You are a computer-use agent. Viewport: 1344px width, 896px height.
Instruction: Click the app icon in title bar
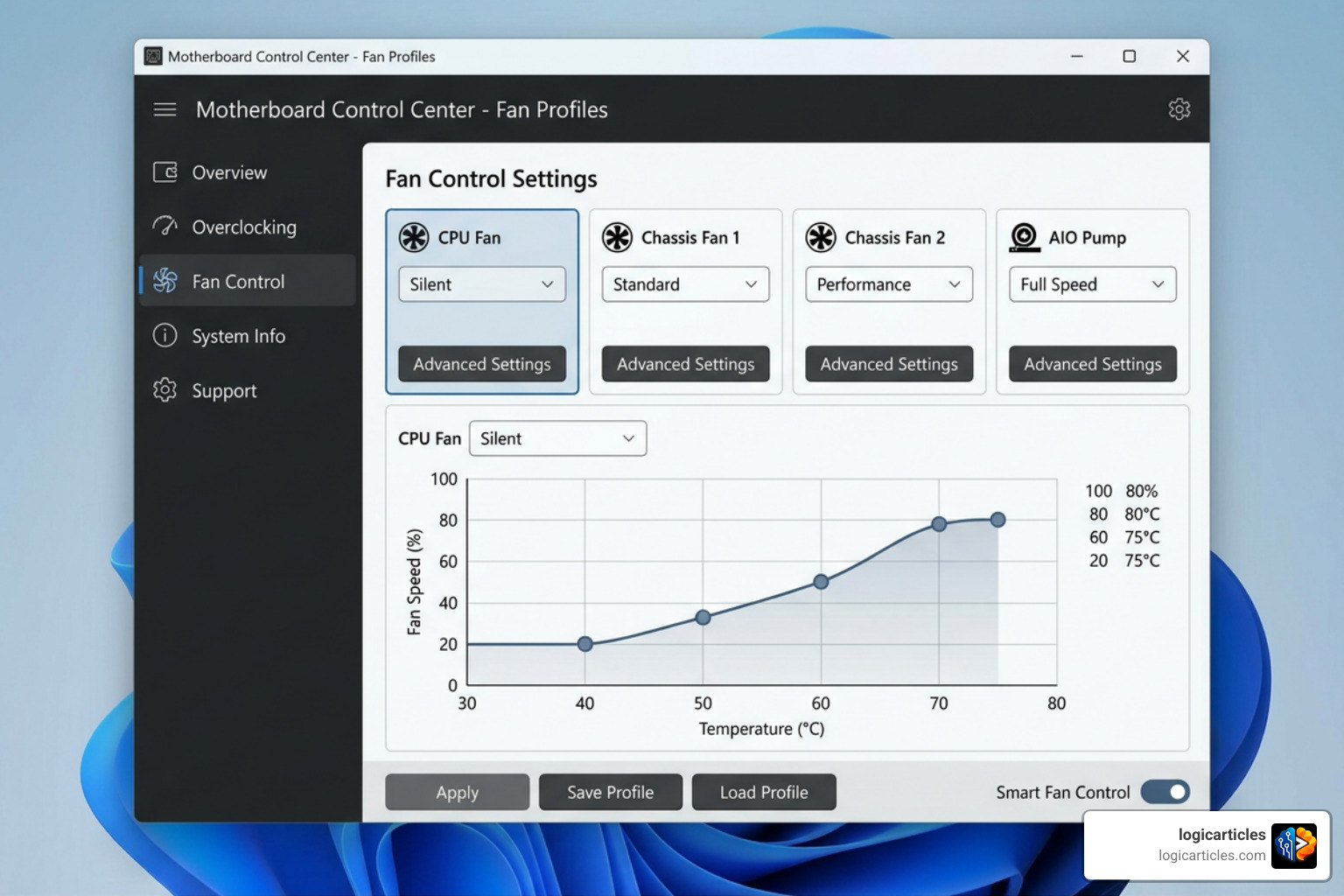point(153,56)
